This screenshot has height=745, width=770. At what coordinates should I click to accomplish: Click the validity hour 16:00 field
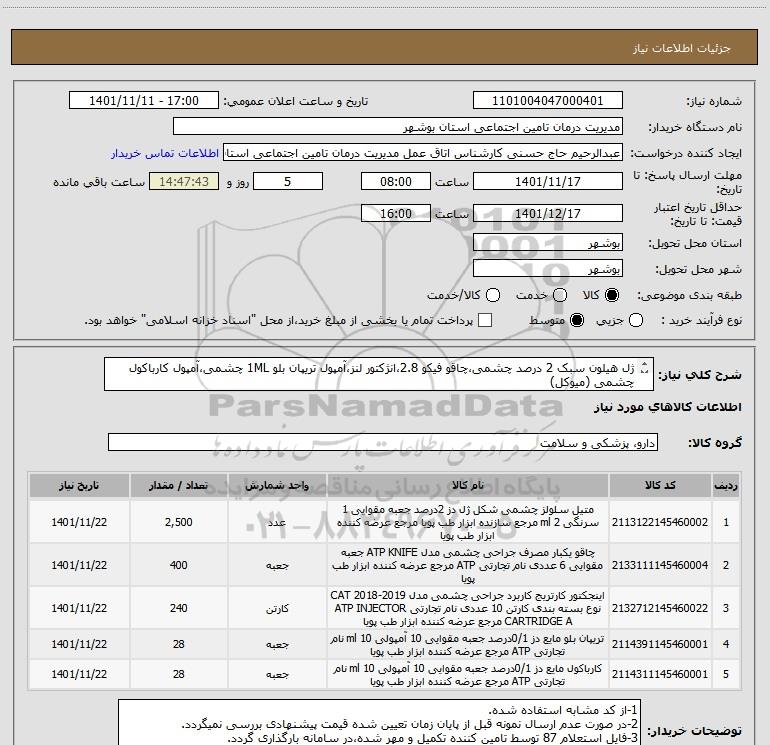[x=396, y=213]
